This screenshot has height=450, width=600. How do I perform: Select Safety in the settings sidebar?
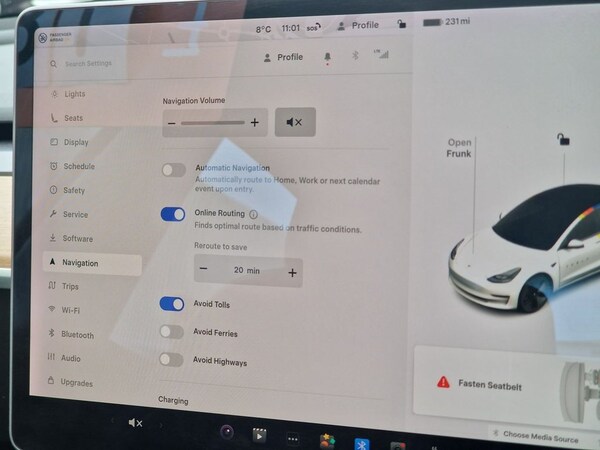pyautogui.click(x=74, y=190)
